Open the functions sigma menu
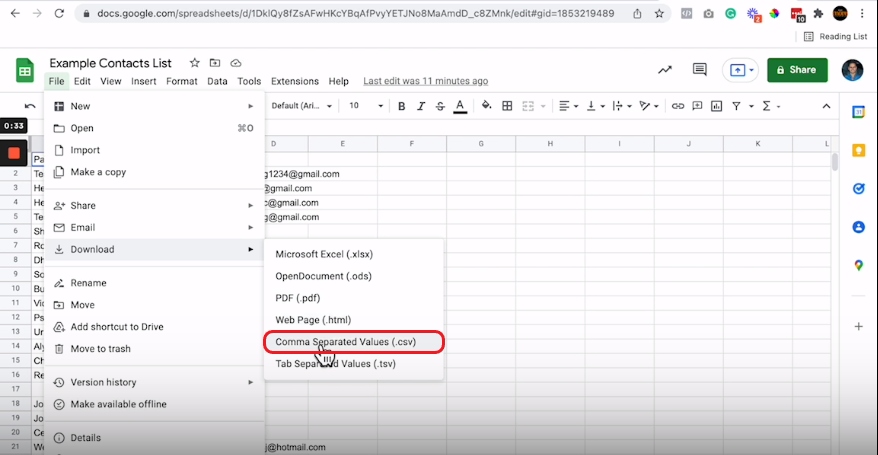The width and height of the screenshot is (878, 455). 767,106
